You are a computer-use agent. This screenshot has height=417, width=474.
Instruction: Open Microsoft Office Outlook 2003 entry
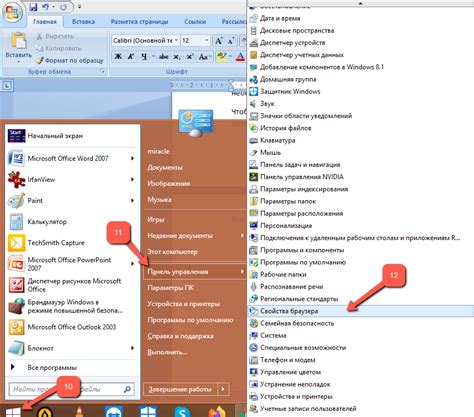pos(72,327)
